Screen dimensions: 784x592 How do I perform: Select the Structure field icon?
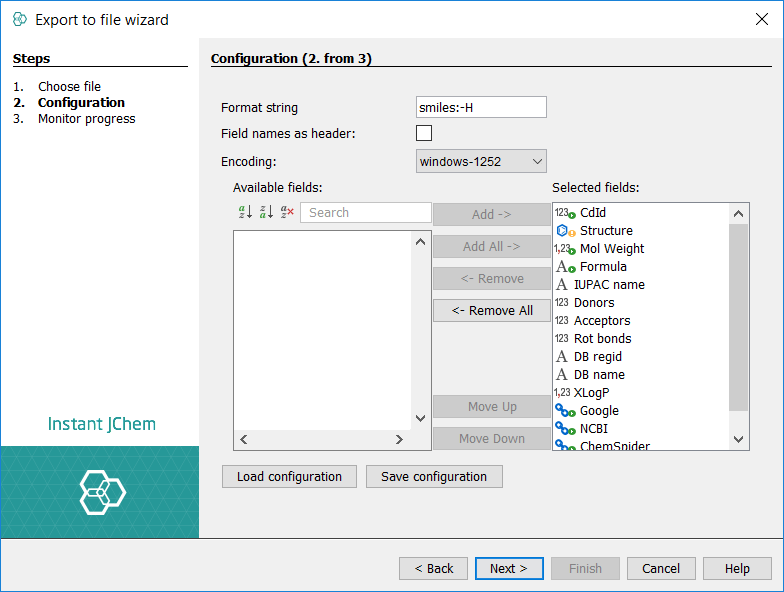(x=565, y=231)
